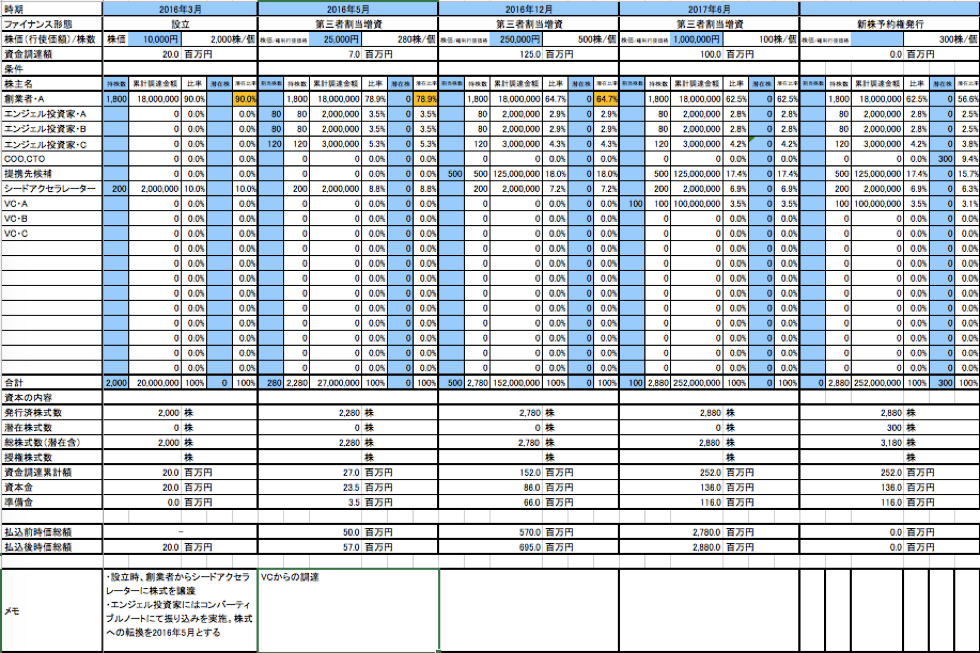Click the 25,000円 share price cell

[x=335, y=39]
